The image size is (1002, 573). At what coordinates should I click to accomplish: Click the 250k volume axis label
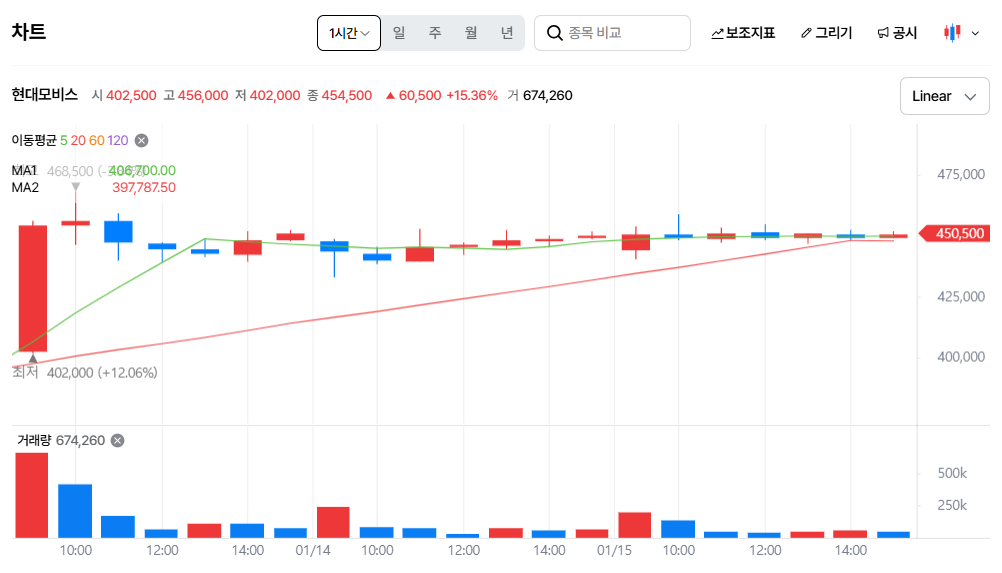952,505
